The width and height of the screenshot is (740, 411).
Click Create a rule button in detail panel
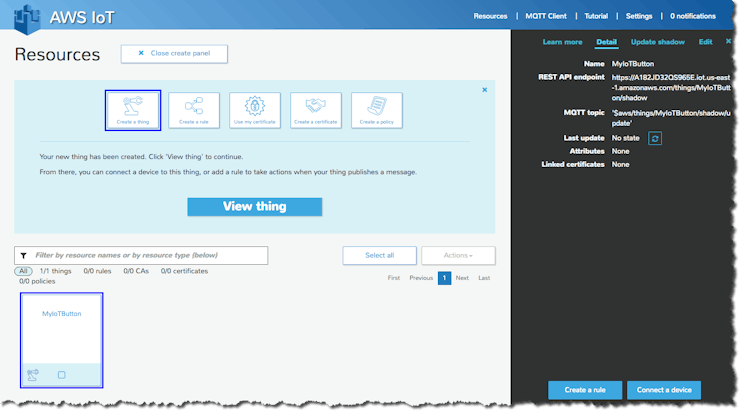(585, 390)
